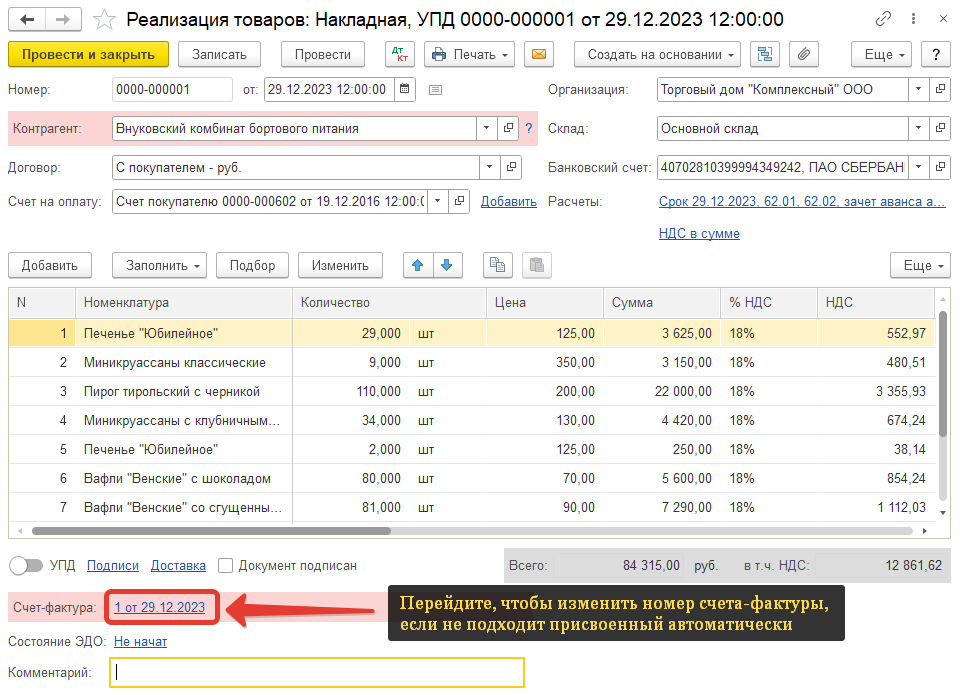This screenshot has height=695, width=965.
Task: Show Дт/Кт postings of the document
Action: [x=400, y=54]
